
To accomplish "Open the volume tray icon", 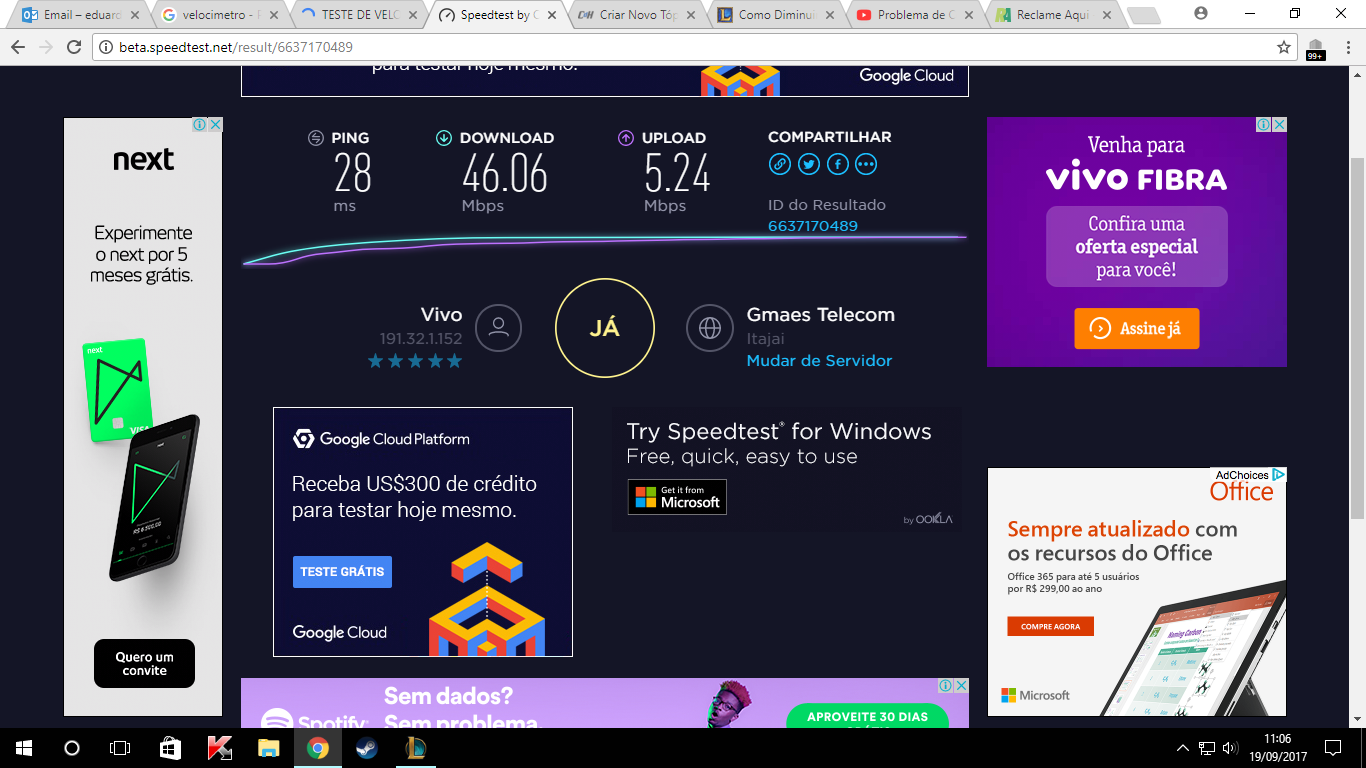I will 1231,748.
